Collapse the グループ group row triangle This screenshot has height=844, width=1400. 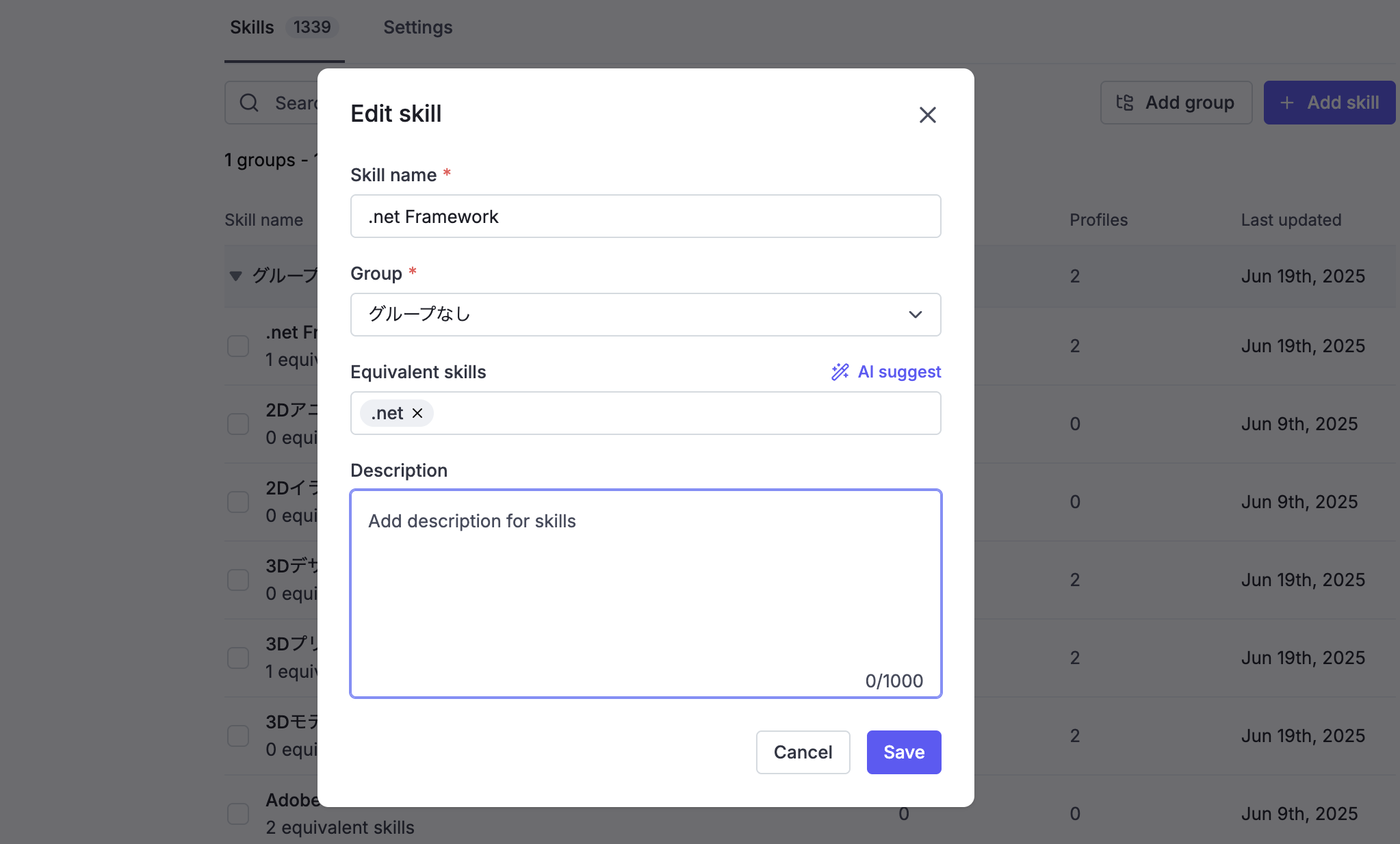click(x=235, y=276)
